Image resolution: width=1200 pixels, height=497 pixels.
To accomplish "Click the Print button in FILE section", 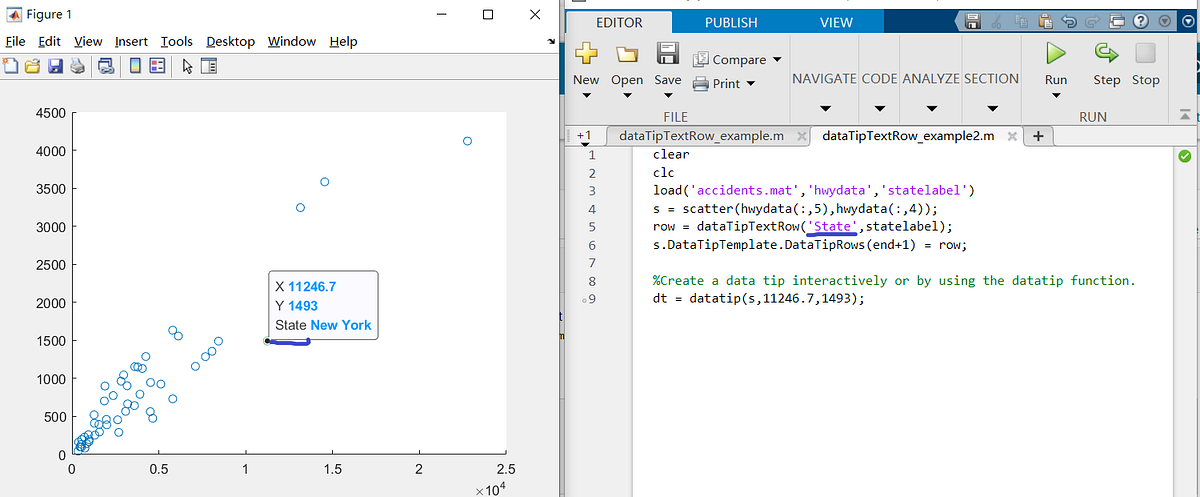I will [x=724, y=83].
